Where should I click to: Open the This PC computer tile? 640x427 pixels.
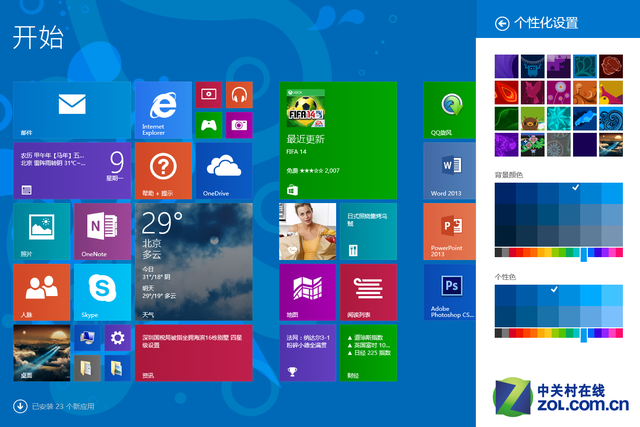[x=87, y=338]
